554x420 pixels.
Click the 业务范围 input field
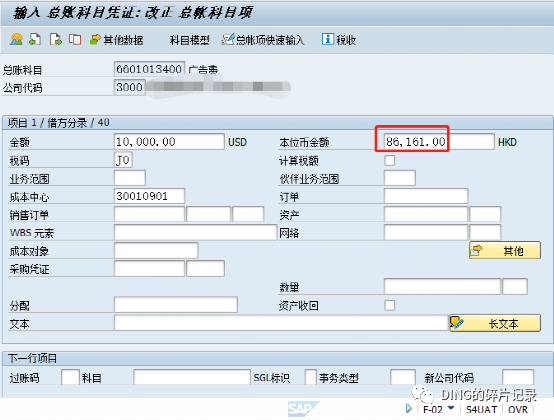click(130, 178)
